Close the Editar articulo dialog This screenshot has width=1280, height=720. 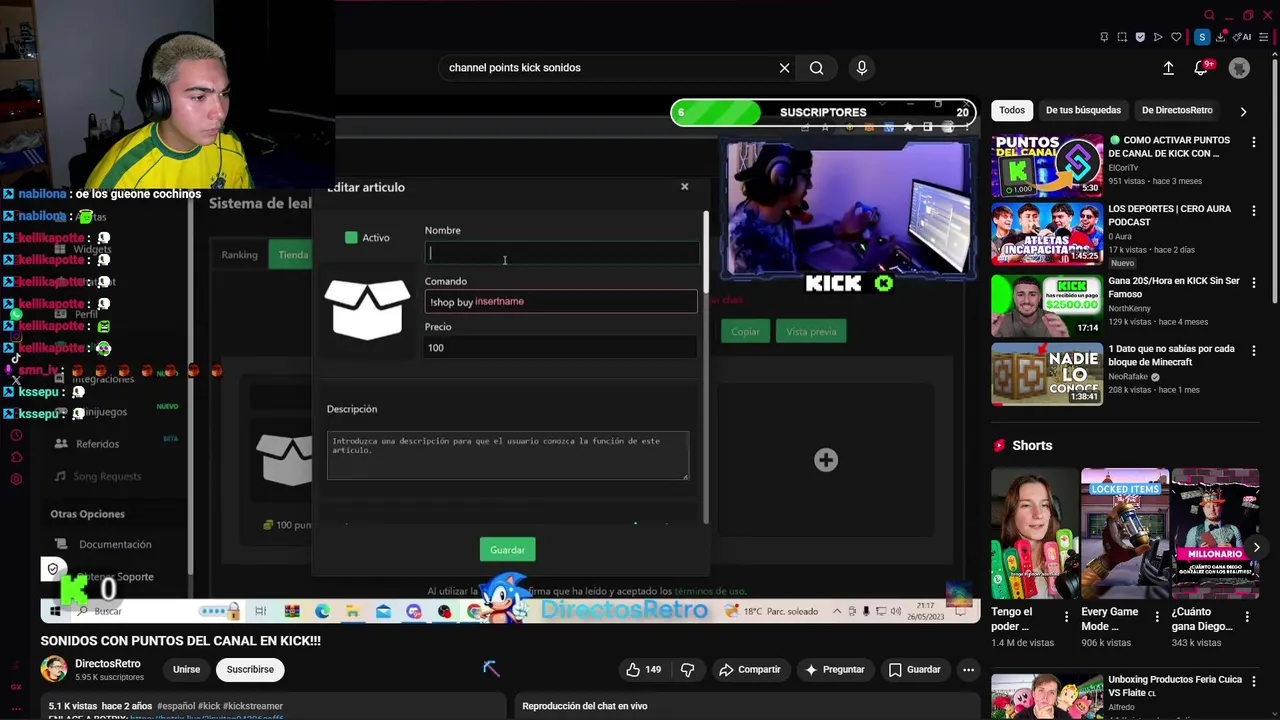(685, 187)
